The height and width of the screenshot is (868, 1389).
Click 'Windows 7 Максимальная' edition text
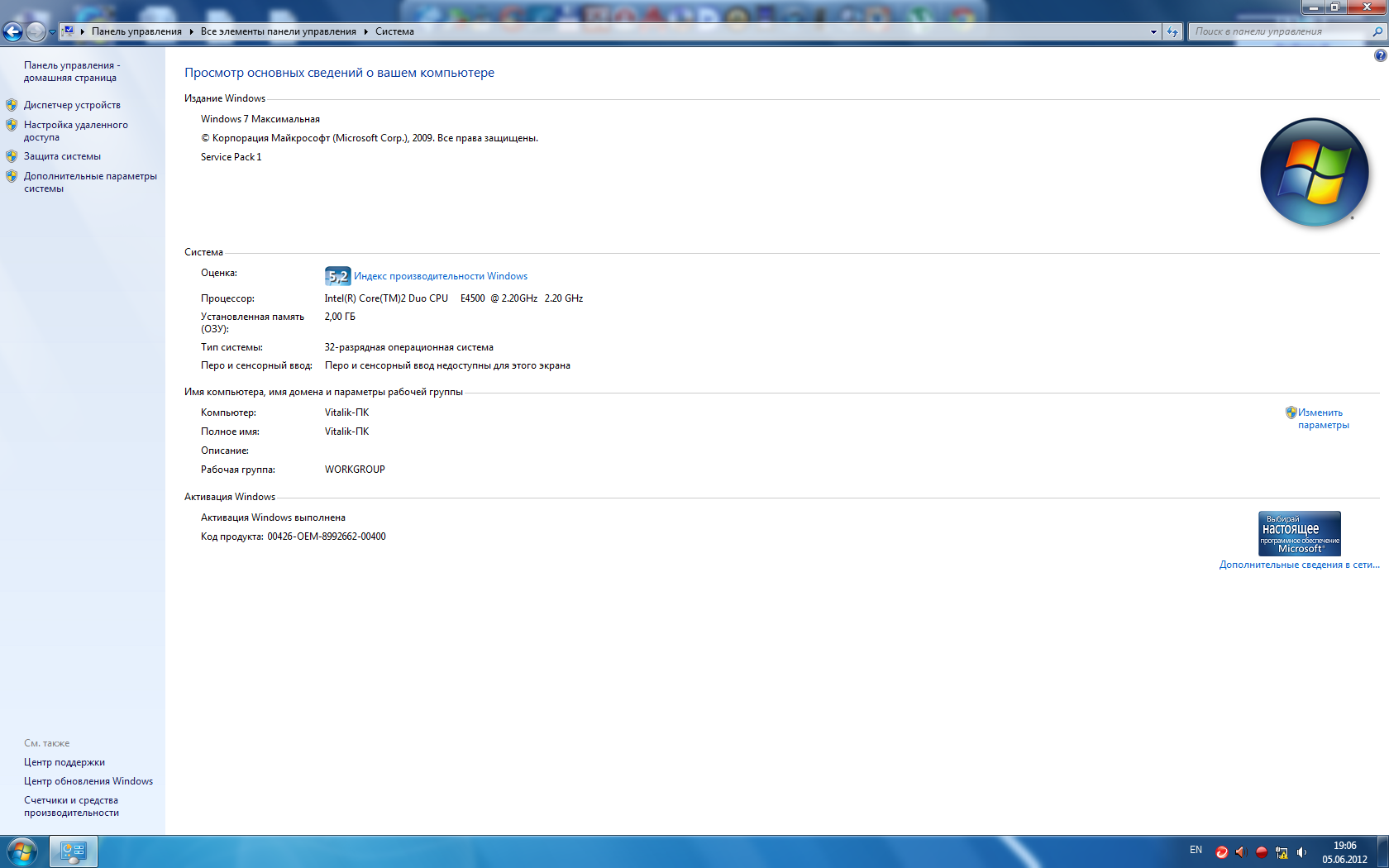(x=260, y=119)
